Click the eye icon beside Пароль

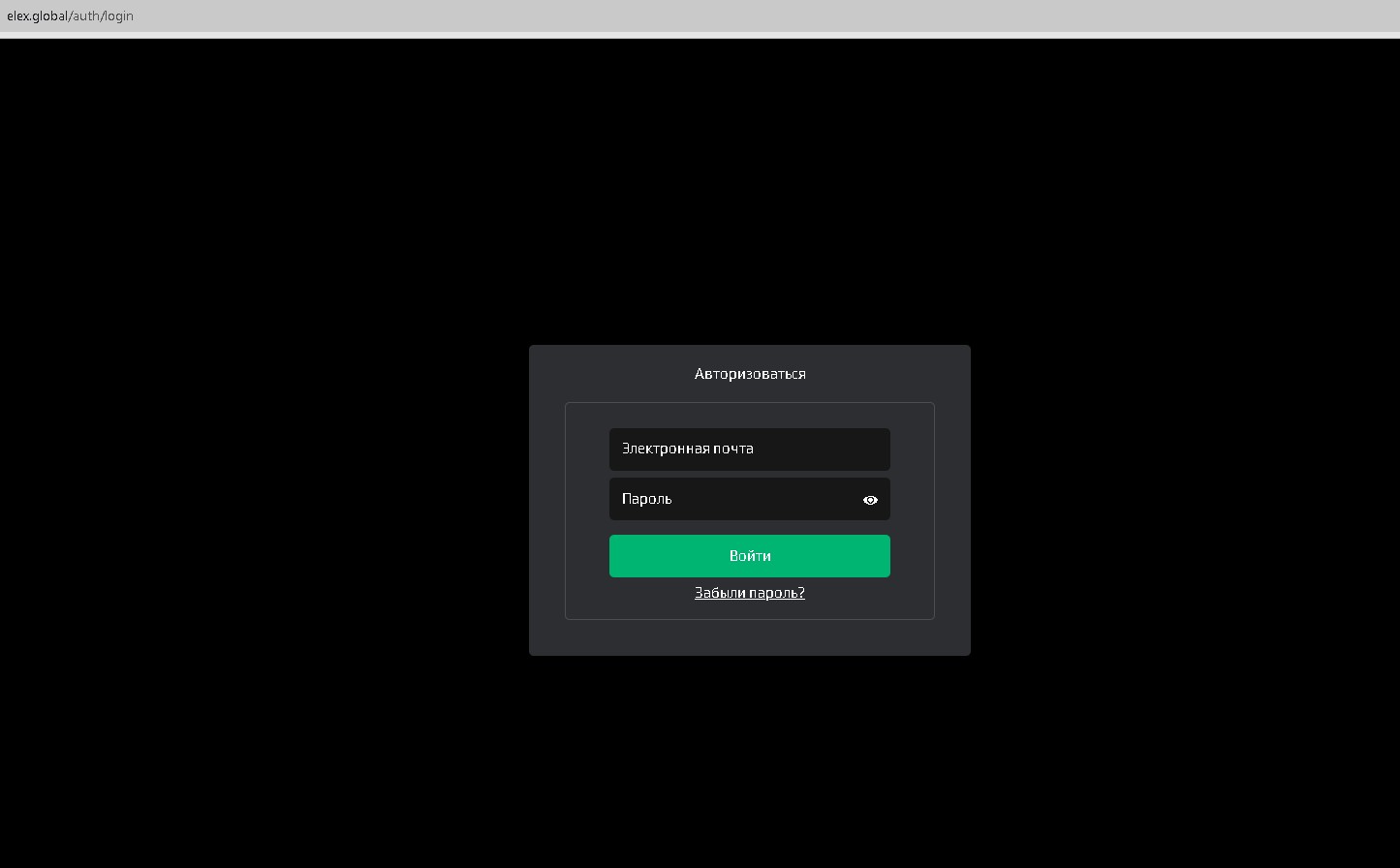pos(870,500)
